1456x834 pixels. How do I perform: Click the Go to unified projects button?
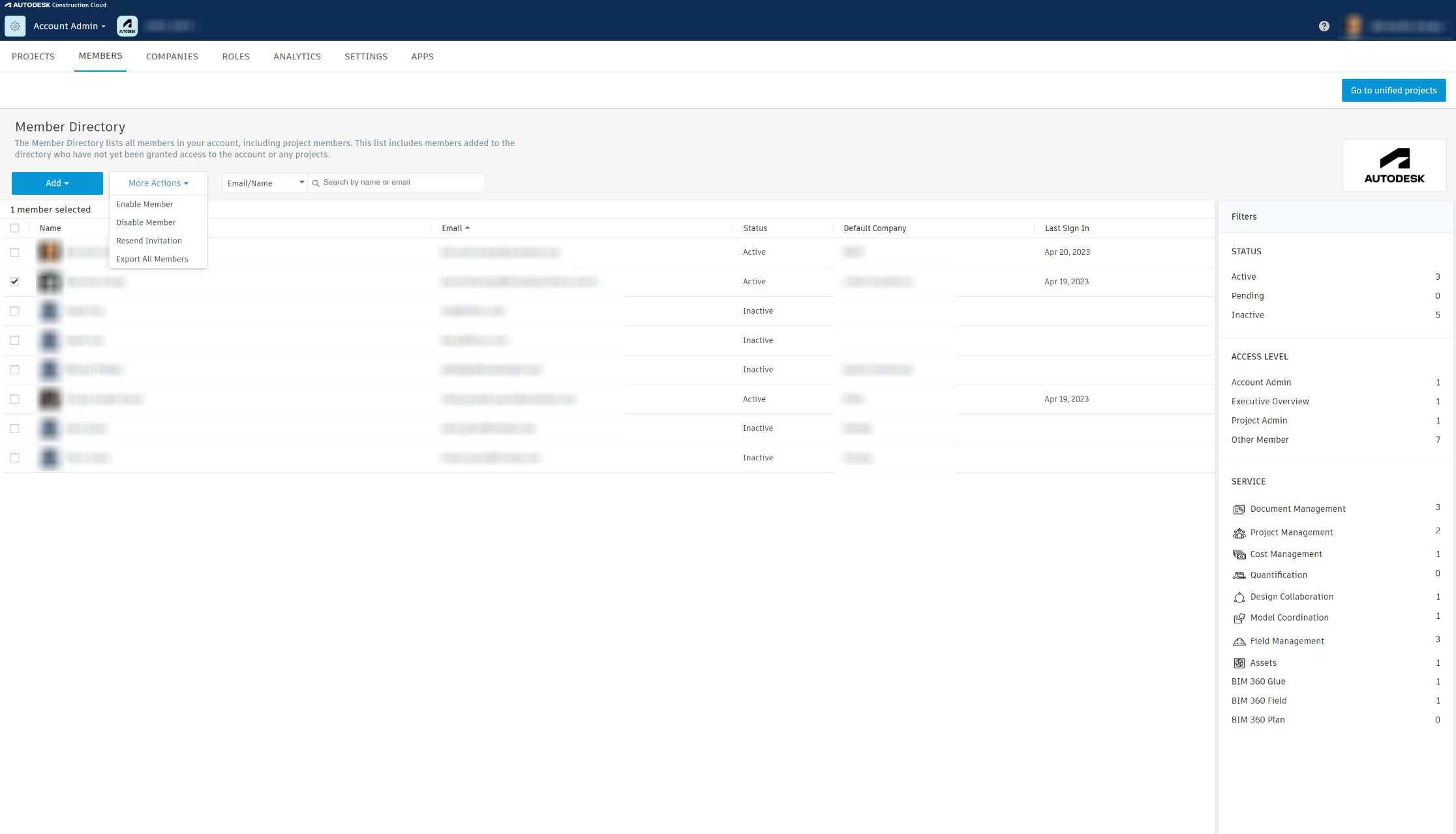pos(1393,90)
